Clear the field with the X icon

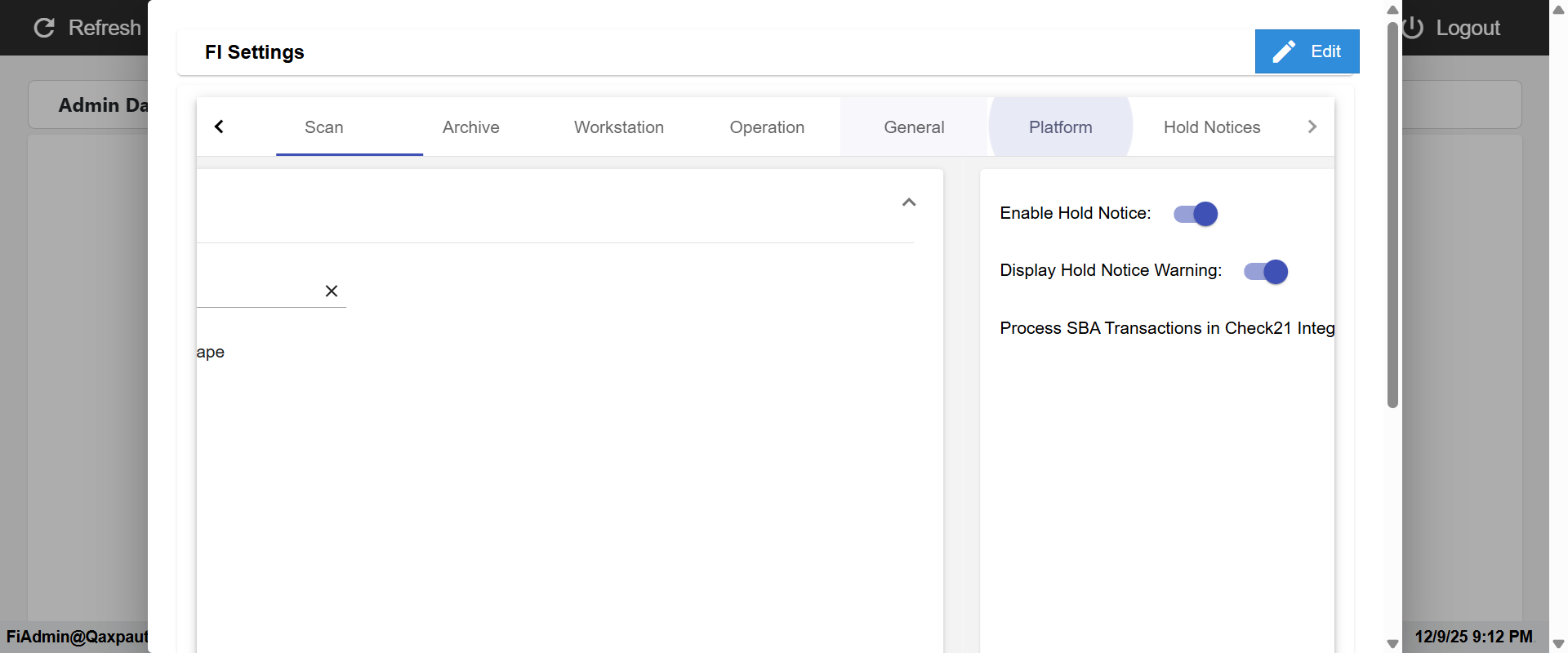click(332, 291)
